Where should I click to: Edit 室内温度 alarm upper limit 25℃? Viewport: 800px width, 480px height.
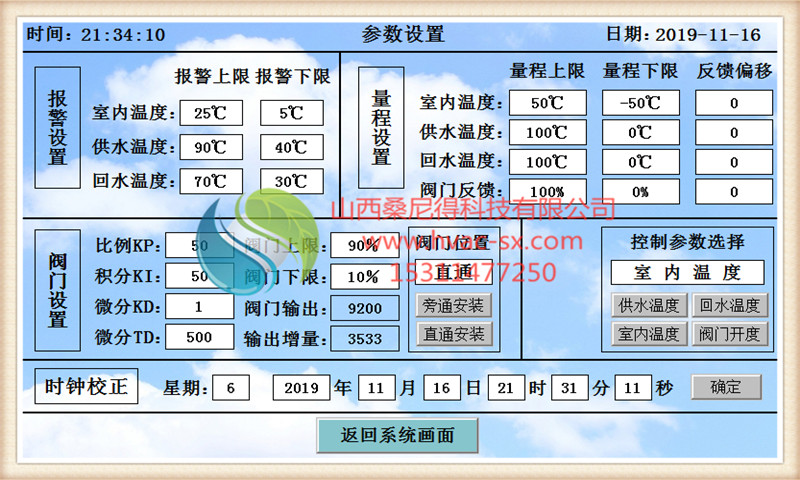pos(211,113)
